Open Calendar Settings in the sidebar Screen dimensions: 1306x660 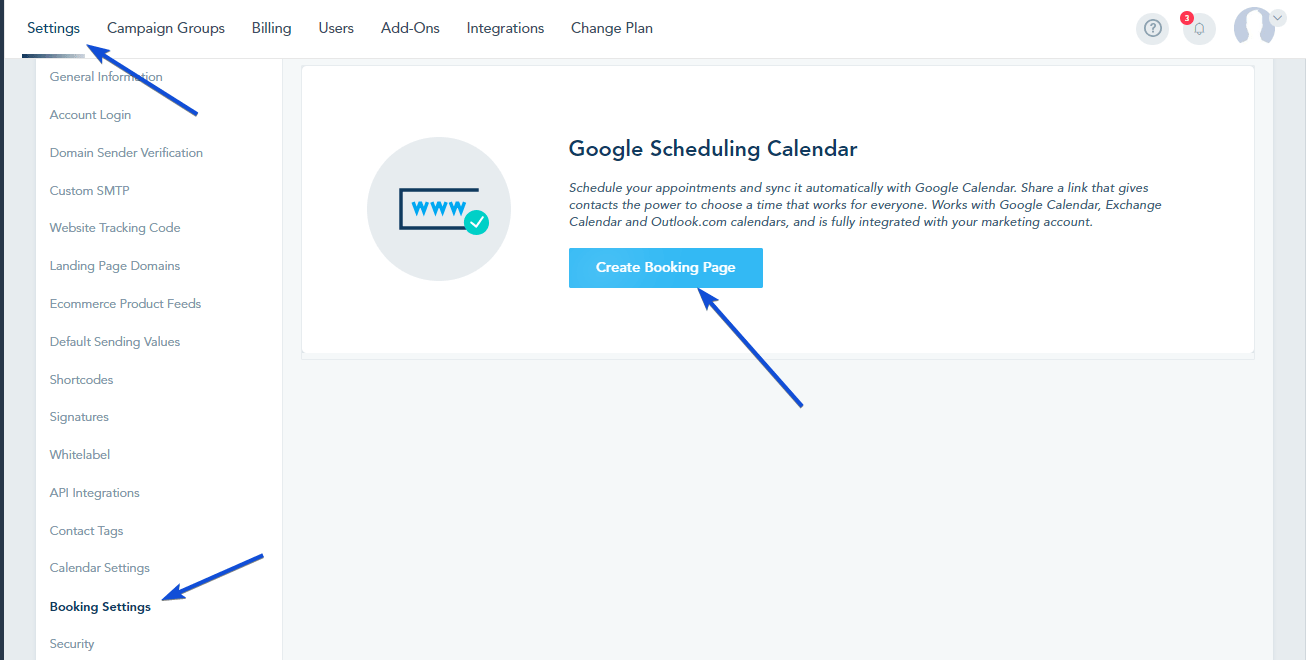coord(100,568)
